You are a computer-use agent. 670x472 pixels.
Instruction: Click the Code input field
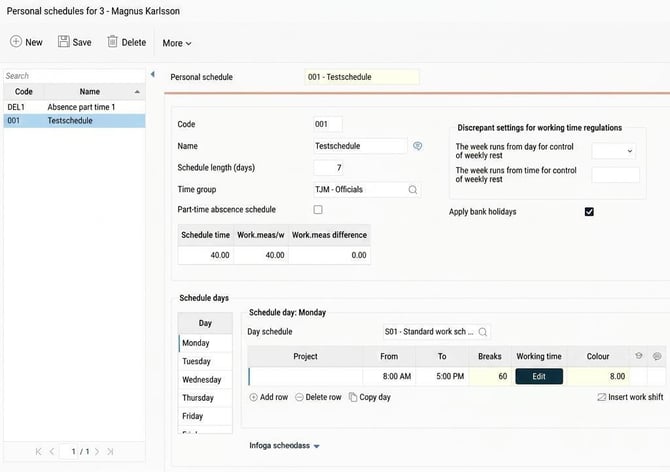tap(327, 124)
